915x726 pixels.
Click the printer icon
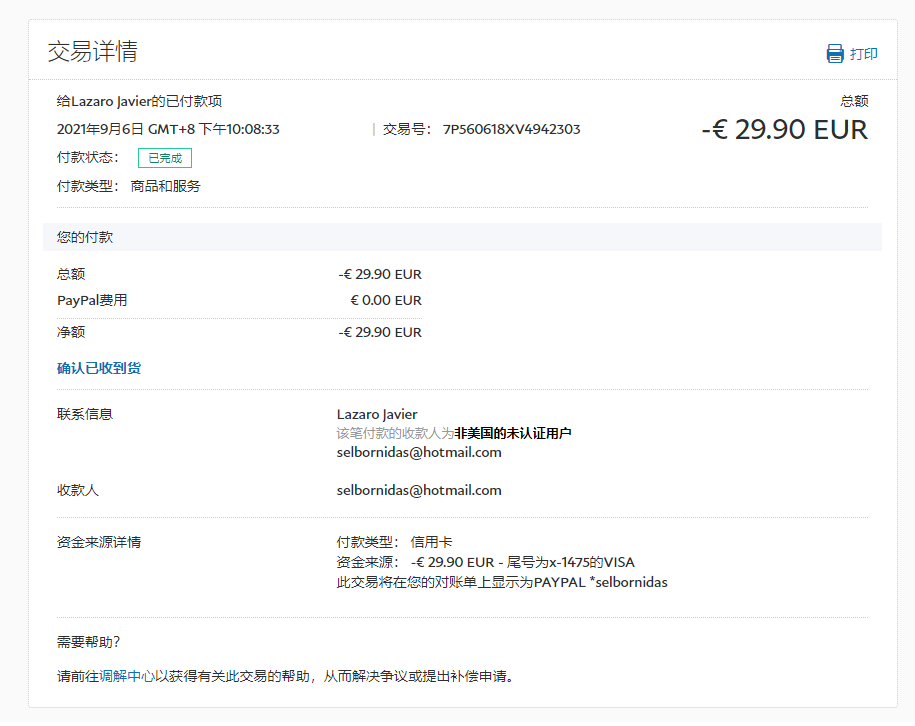tap(835, 54)
